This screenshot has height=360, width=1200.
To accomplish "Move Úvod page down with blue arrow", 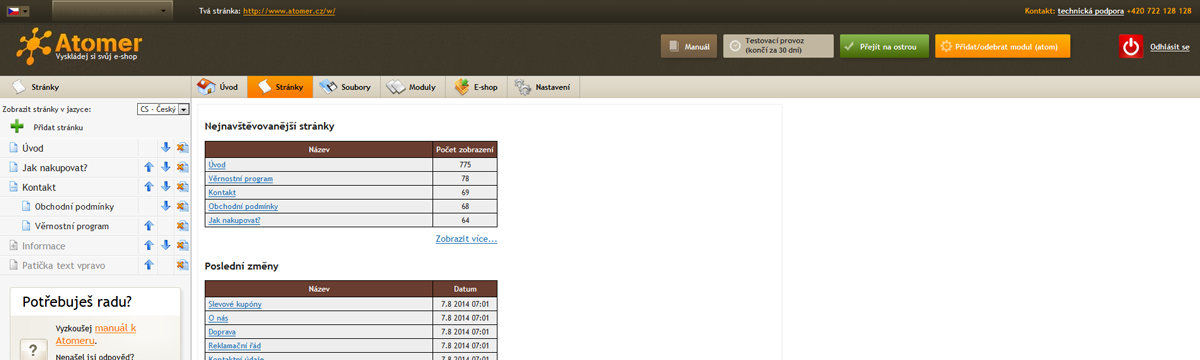I will (x=165, y=147).
